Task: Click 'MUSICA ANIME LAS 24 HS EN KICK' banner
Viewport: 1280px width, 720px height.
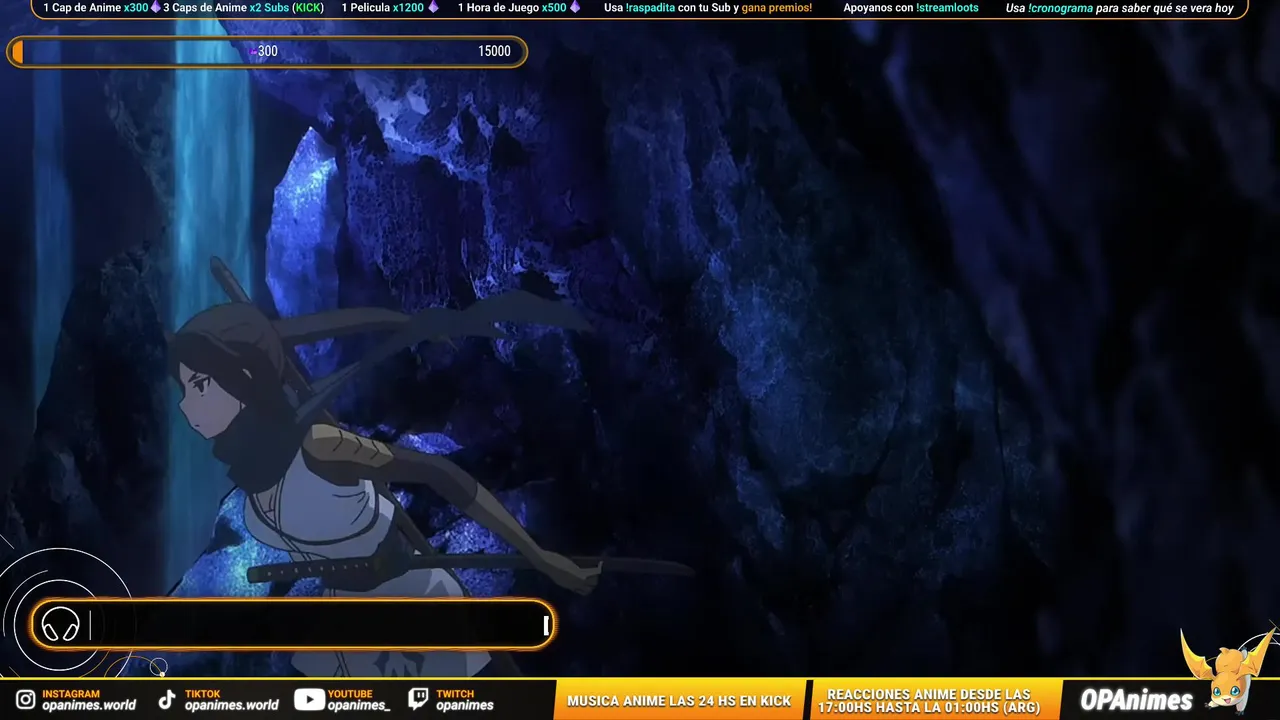Action: [x=679, y=701]
